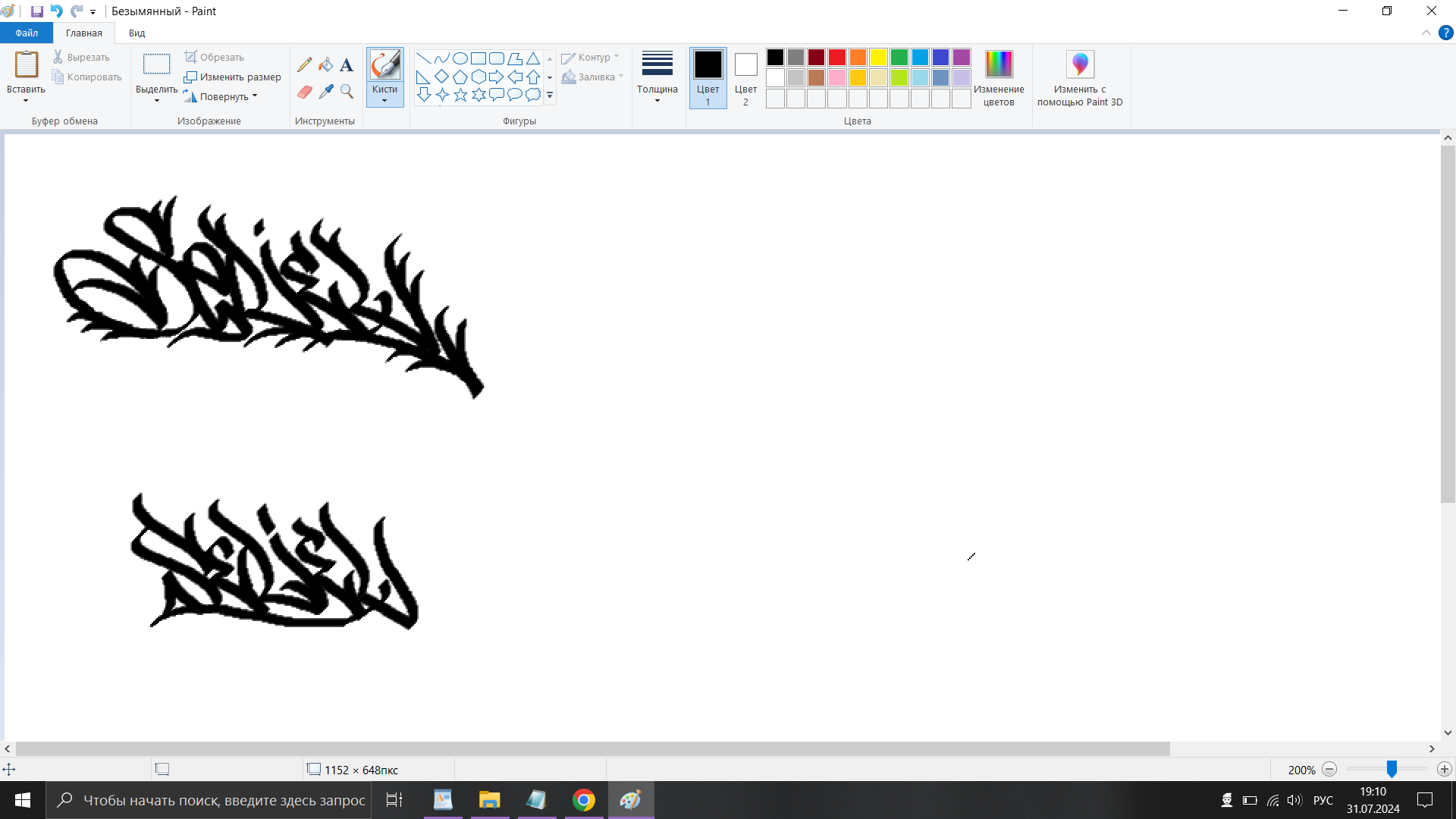Switch to the Вид tab
Screen dimensions: 1456x819
(136, 33)
